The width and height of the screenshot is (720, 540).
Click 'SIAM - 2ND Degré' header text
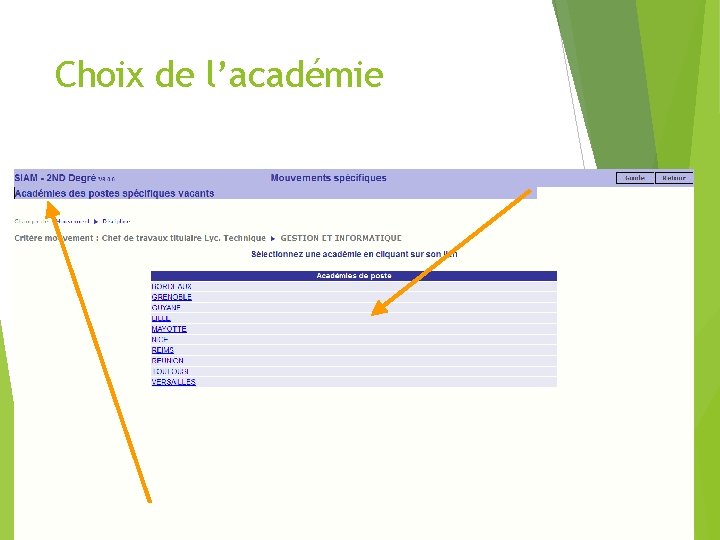pos(55,178)
